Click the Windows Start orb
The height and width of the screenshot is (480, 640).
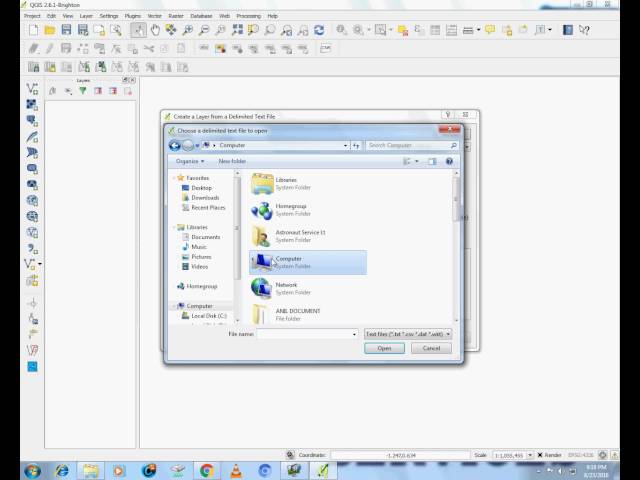tap(33, 471)
